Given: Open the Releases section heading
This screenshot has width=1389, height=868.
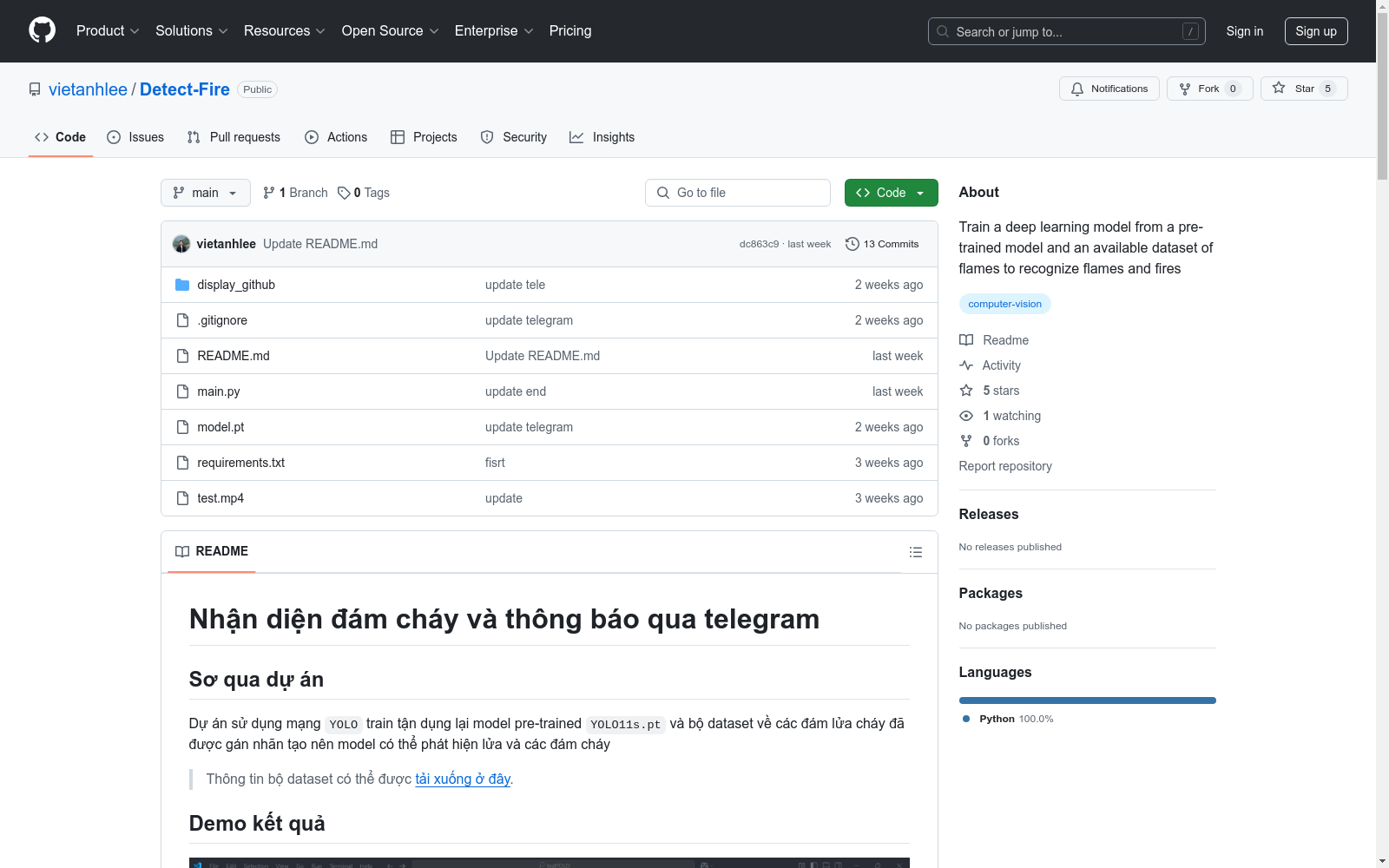Looking at the screenshot, I should (x=989, y=514).
